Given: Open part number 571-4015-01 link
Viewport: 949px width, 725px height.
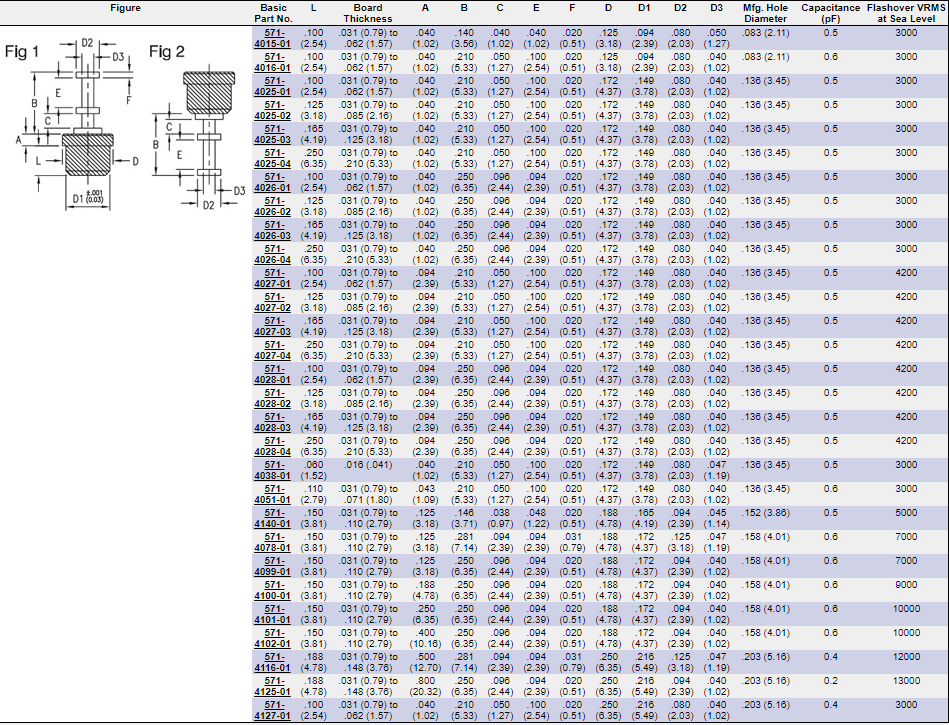Looking at the screenshot, I should click(x=270, y=38).
